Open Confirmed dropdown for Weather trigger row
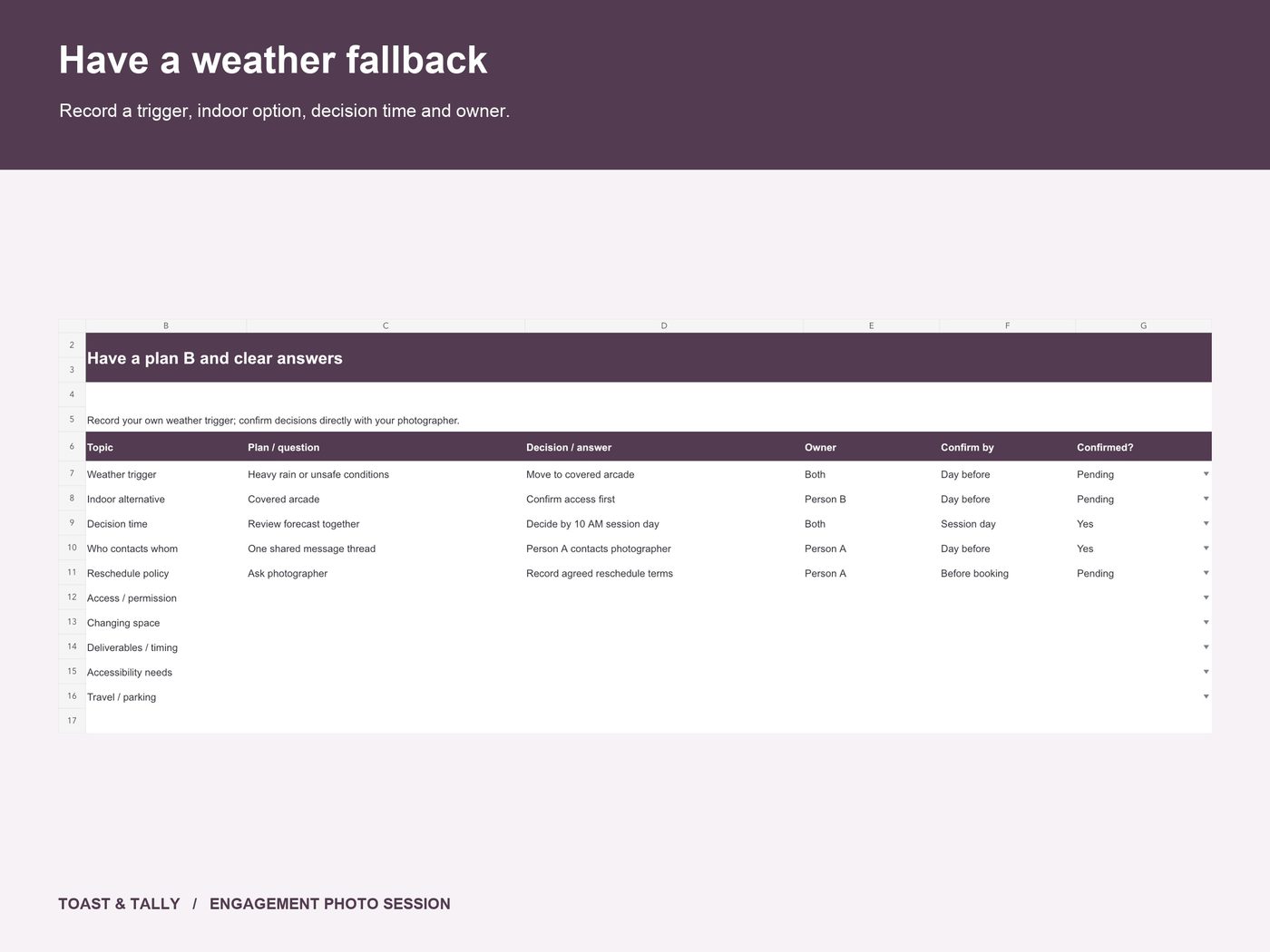Screen dimensions: 1270x952 (1206, 474)
